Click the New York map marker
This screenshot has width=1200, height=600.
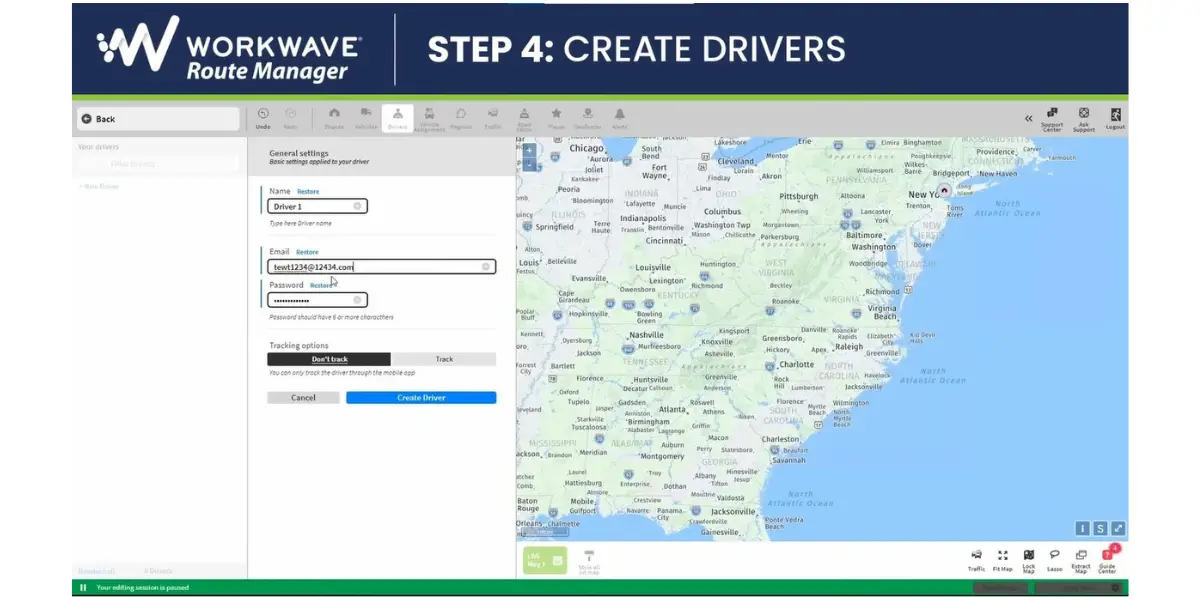(x=943, y=189)
